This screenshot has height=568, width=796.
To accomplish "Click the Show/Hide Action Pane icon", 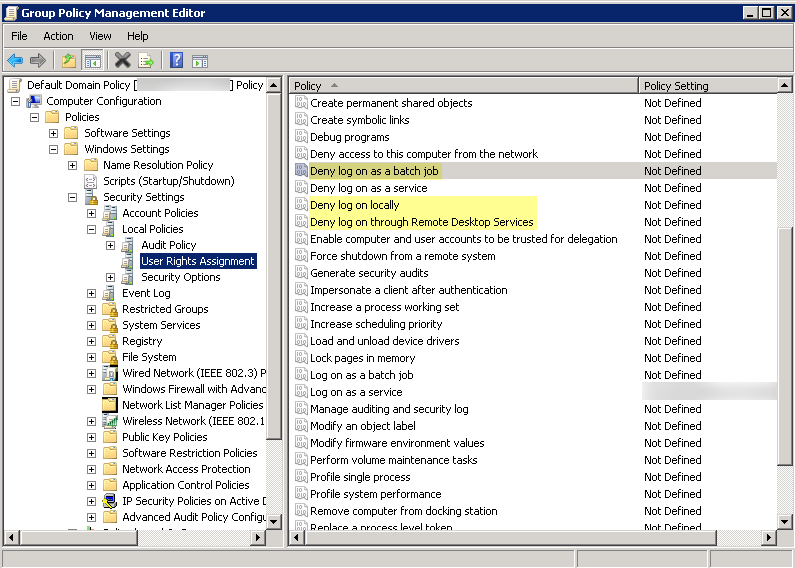I will click(200, 61).
